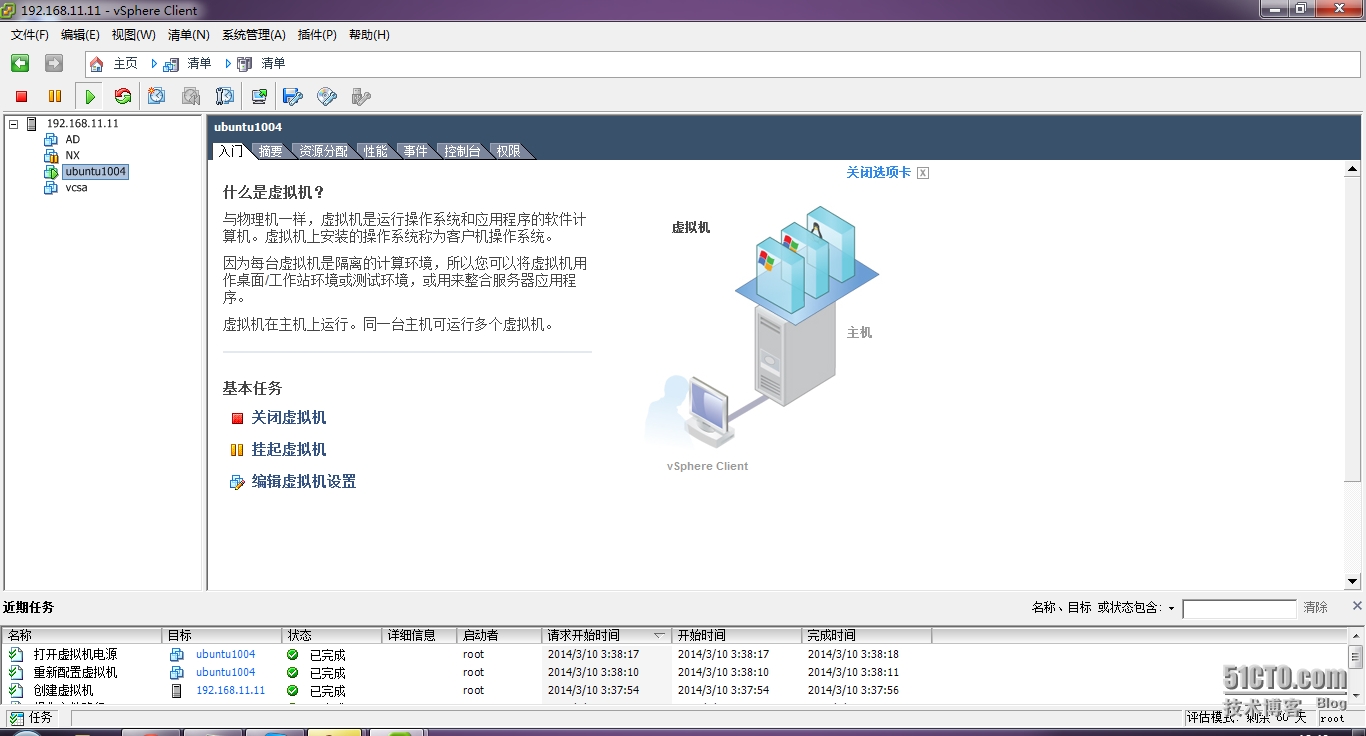
Task: Sort tasks by the 目标 column header
Action: coord(222,635)
